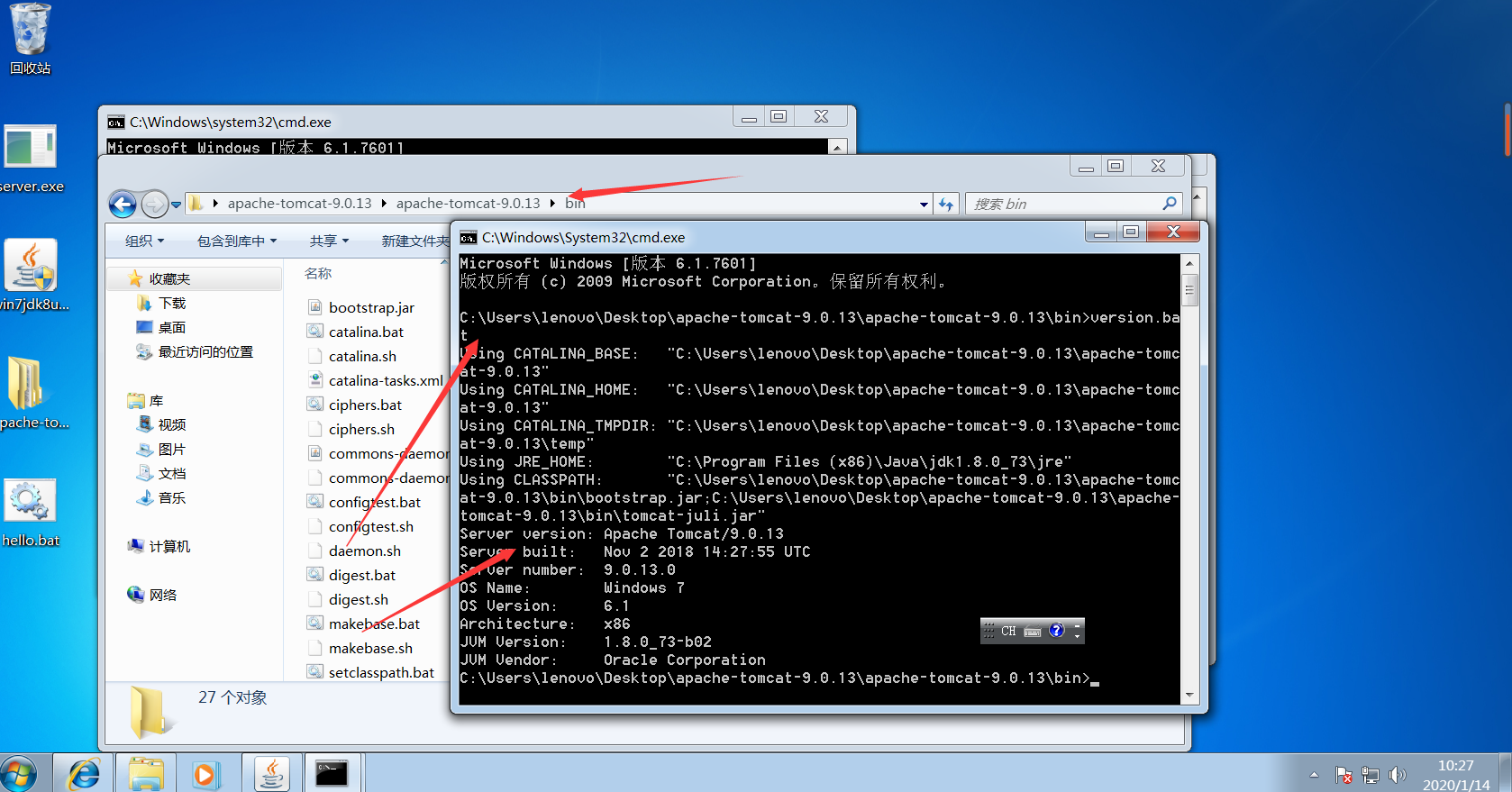Screen dimensions: 1512x792
Task: Select the setclasspath.bat file
Action: [381, 672]
